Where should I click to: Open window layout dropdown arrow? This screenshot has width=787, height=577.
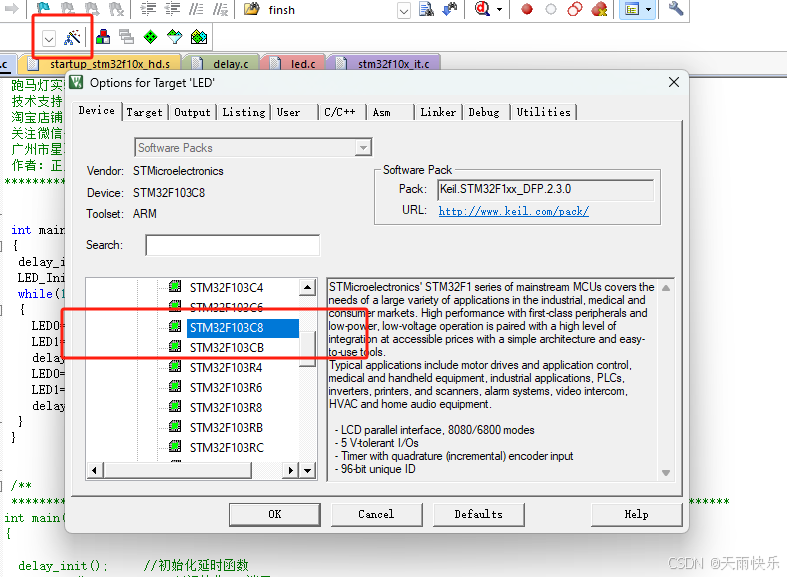tap(648, 10)
